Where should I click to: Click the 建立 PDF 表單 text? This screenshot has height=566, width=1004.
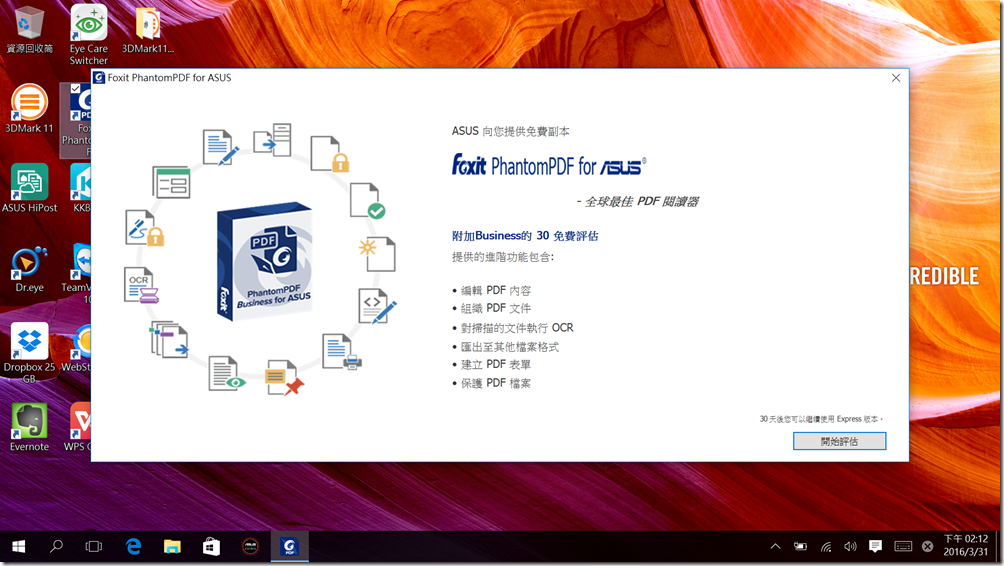[496, 365]
